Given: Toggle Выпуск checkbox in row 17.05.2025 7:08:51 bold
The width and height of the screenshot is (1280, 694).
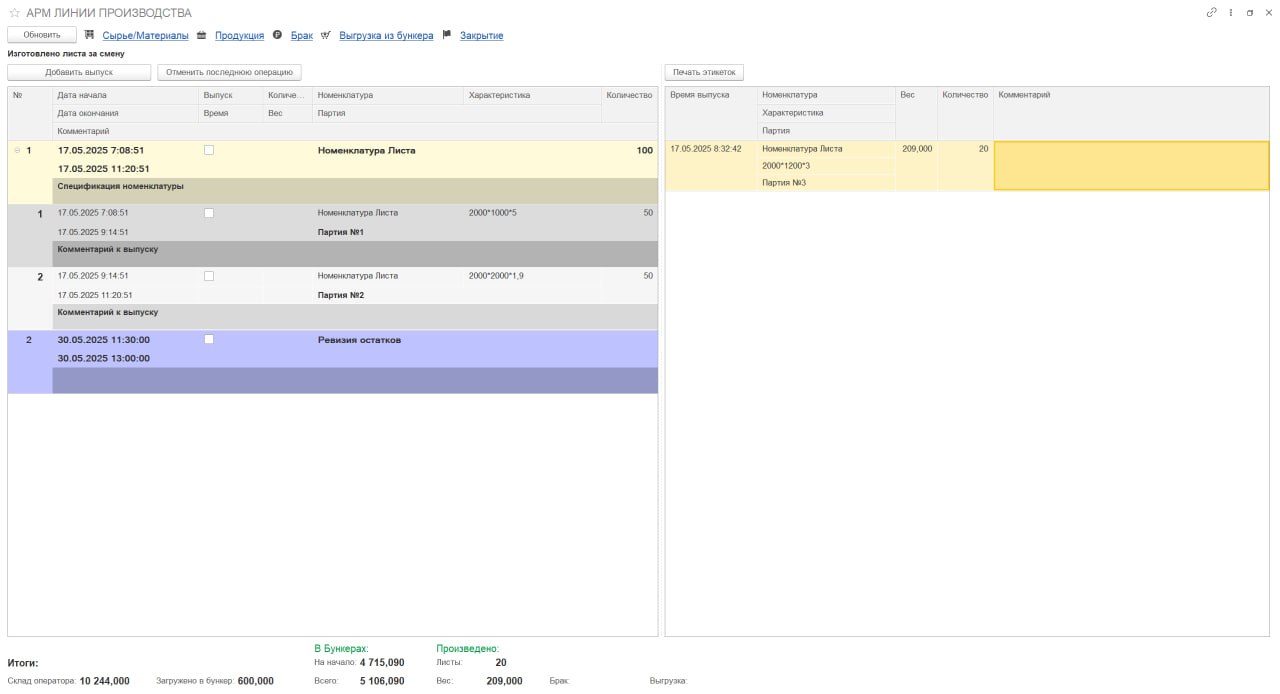Looking at the screenshot, I should (209, 150).
